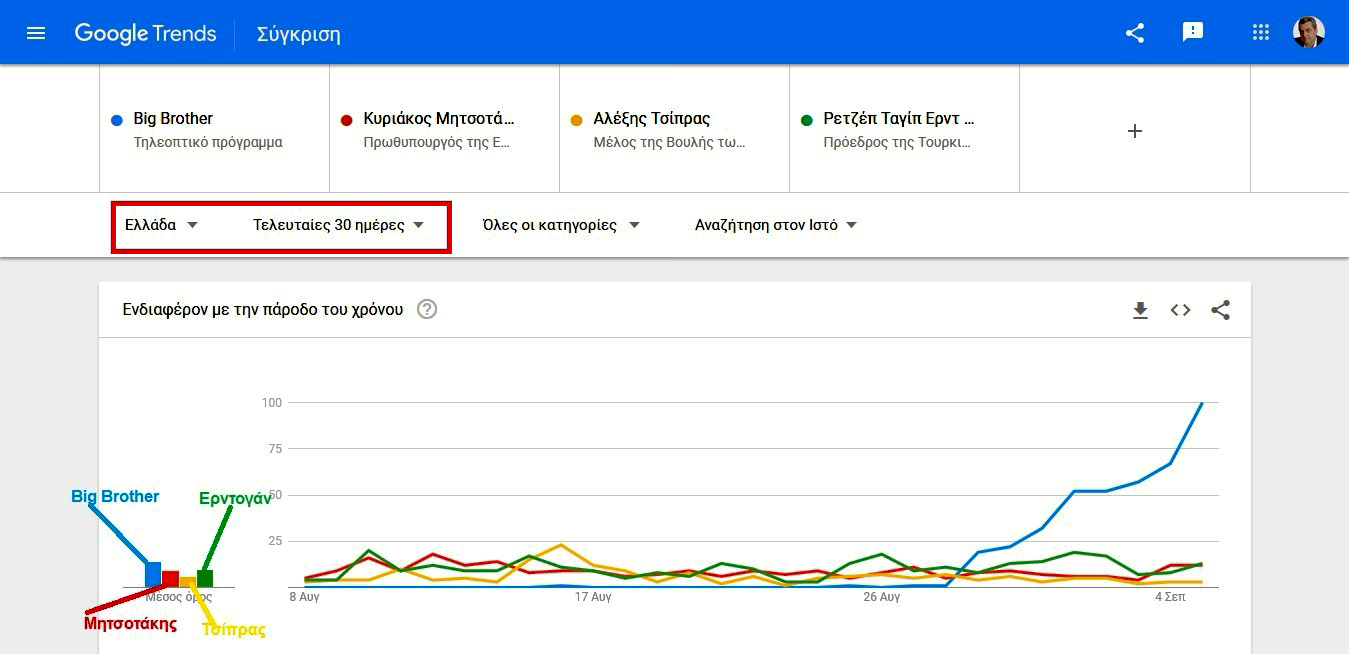This screenshot has height=654, width=1349.
Task: Open the Google apps grid
Action: tap(1261, 32)
